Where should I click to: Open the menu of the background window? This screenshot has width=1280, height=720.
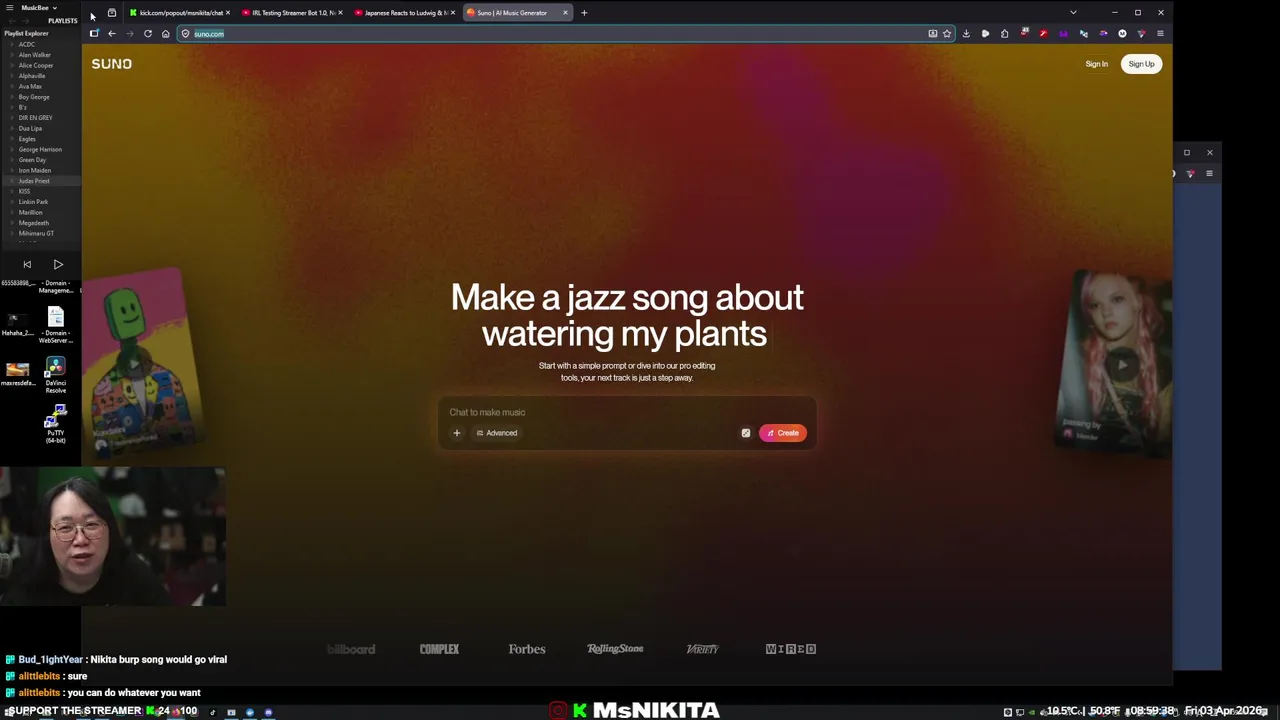coord(1209,174)
